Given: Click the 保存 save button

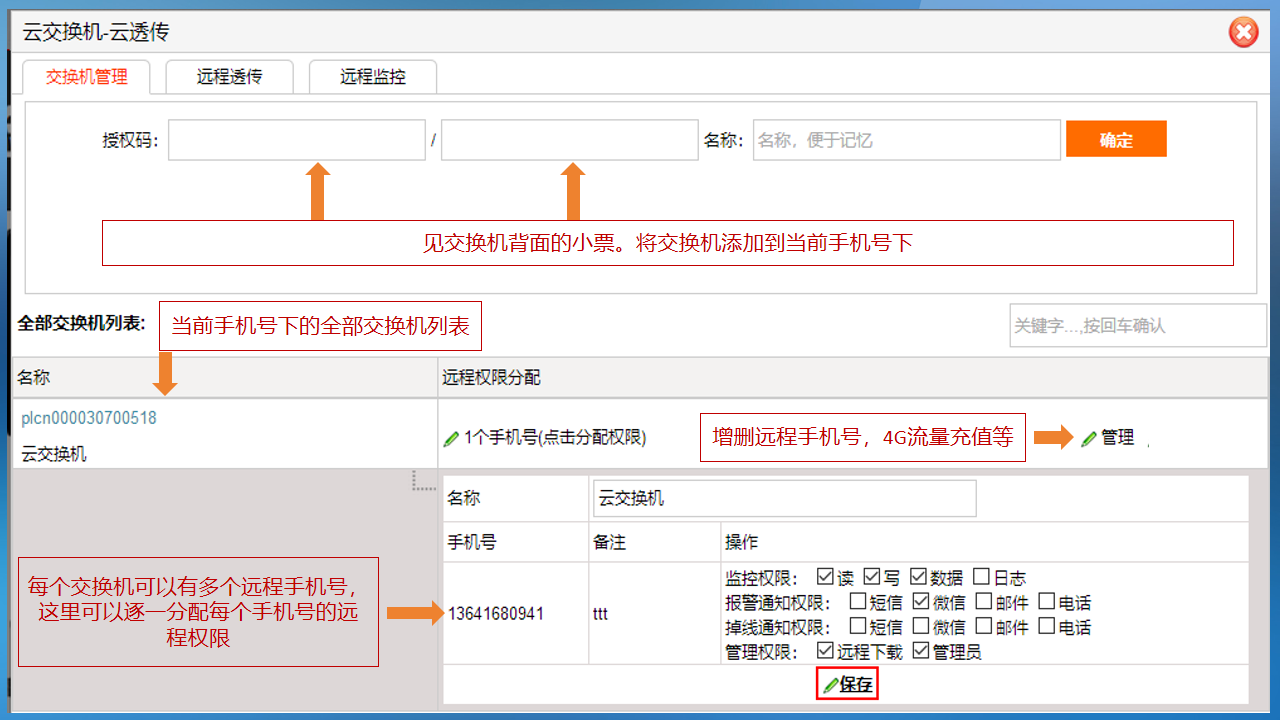Looking at the screenshot, I should (848, 685).
